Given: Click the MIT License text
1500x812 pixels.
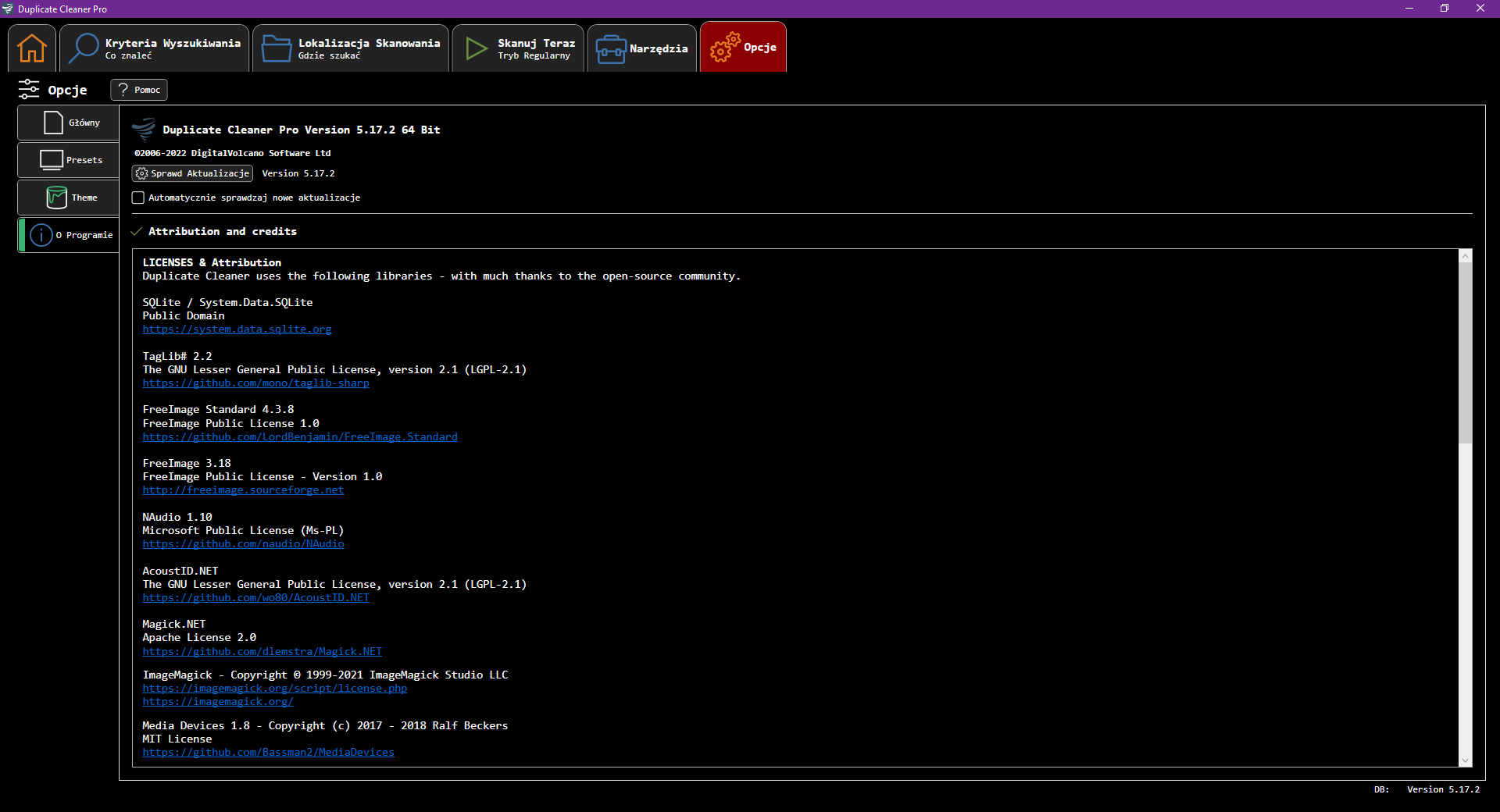Looking at the screenshot, I should [x=177, y=739].
